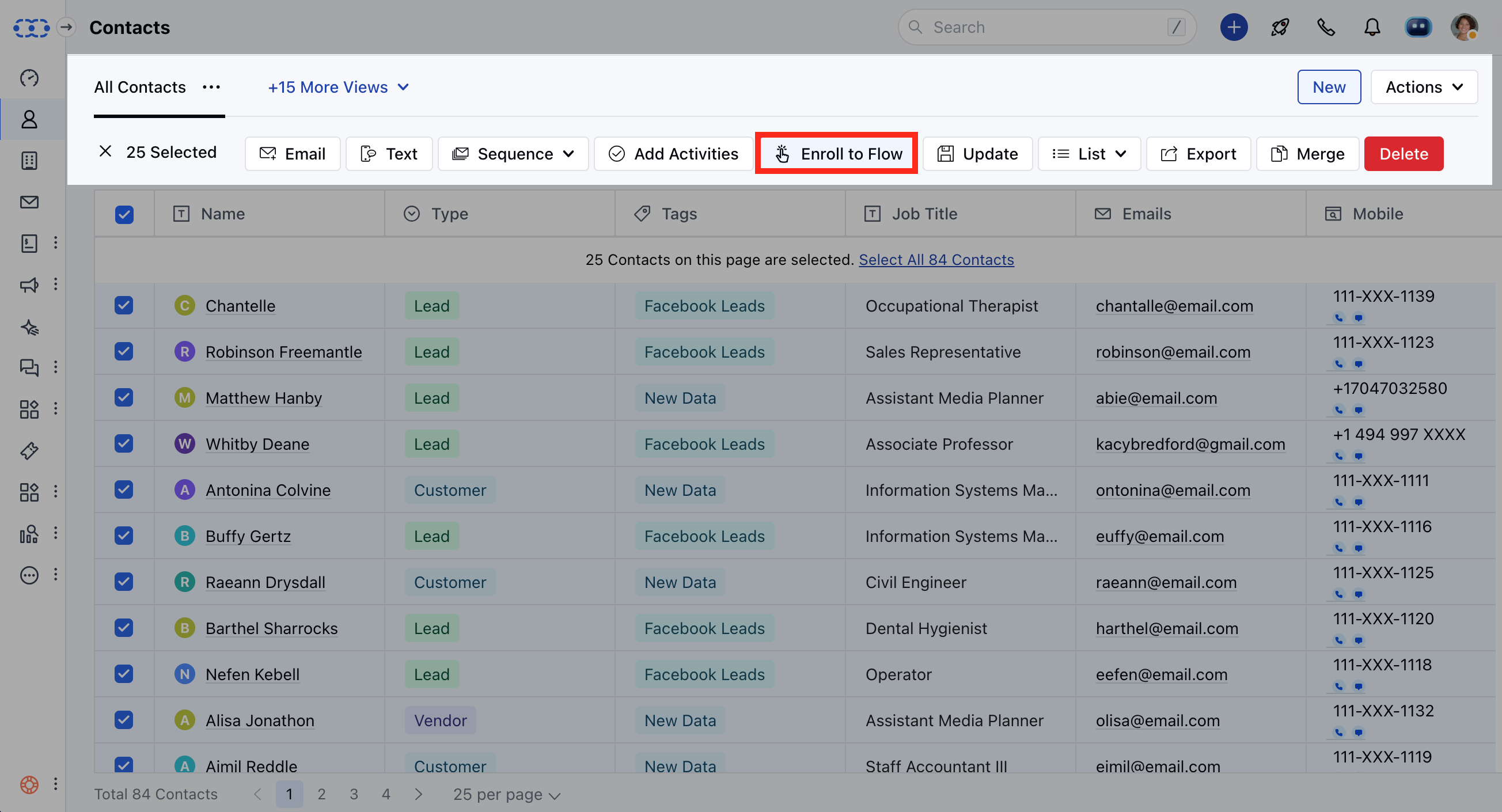This screenshot has height=812, width=1502.
Task: Click the bell notifications icon
Action: [1372, 28]
